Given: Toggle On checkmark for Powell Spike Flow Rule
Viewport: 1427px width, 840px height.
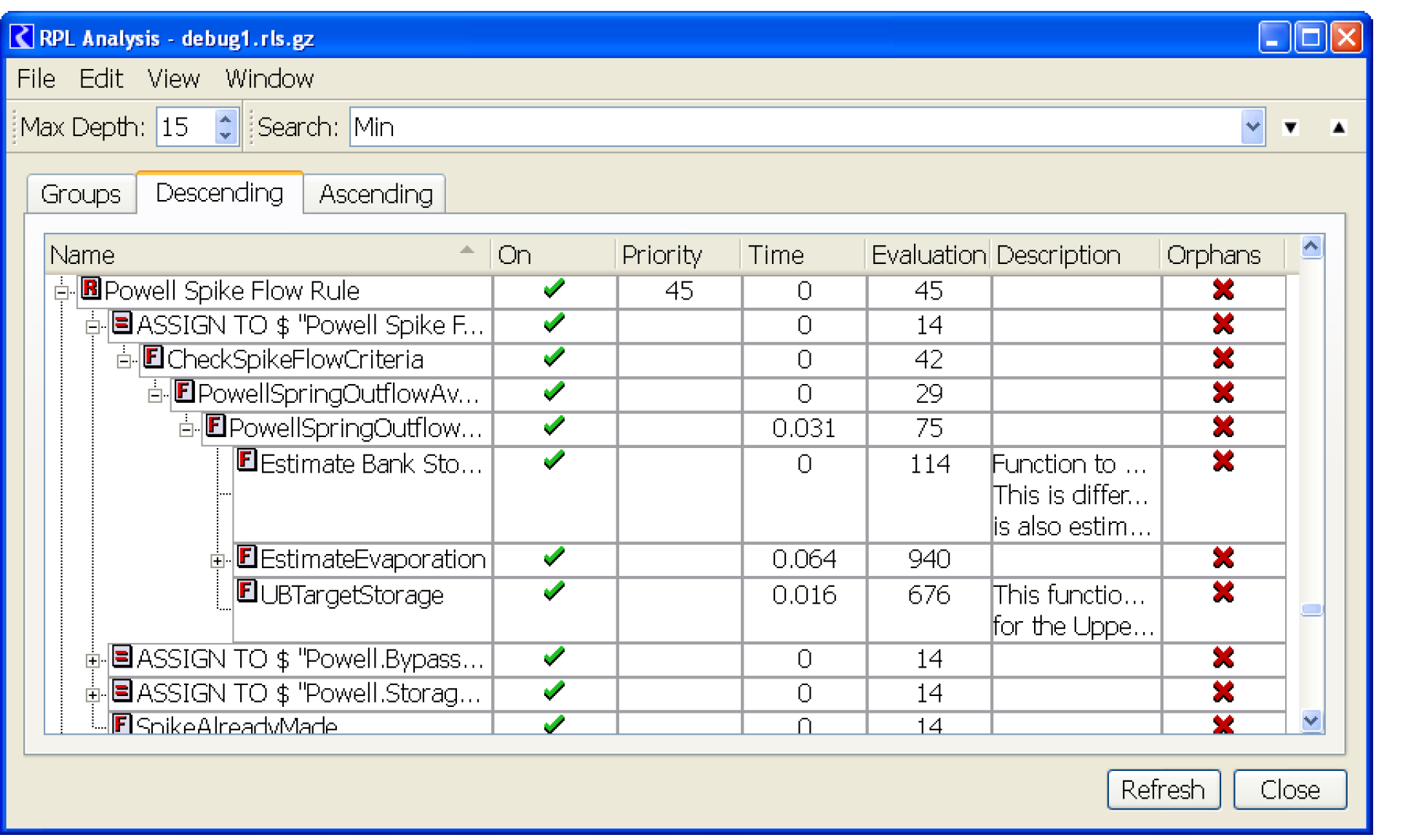Looking at the screenshot, I should pos(554,289).
